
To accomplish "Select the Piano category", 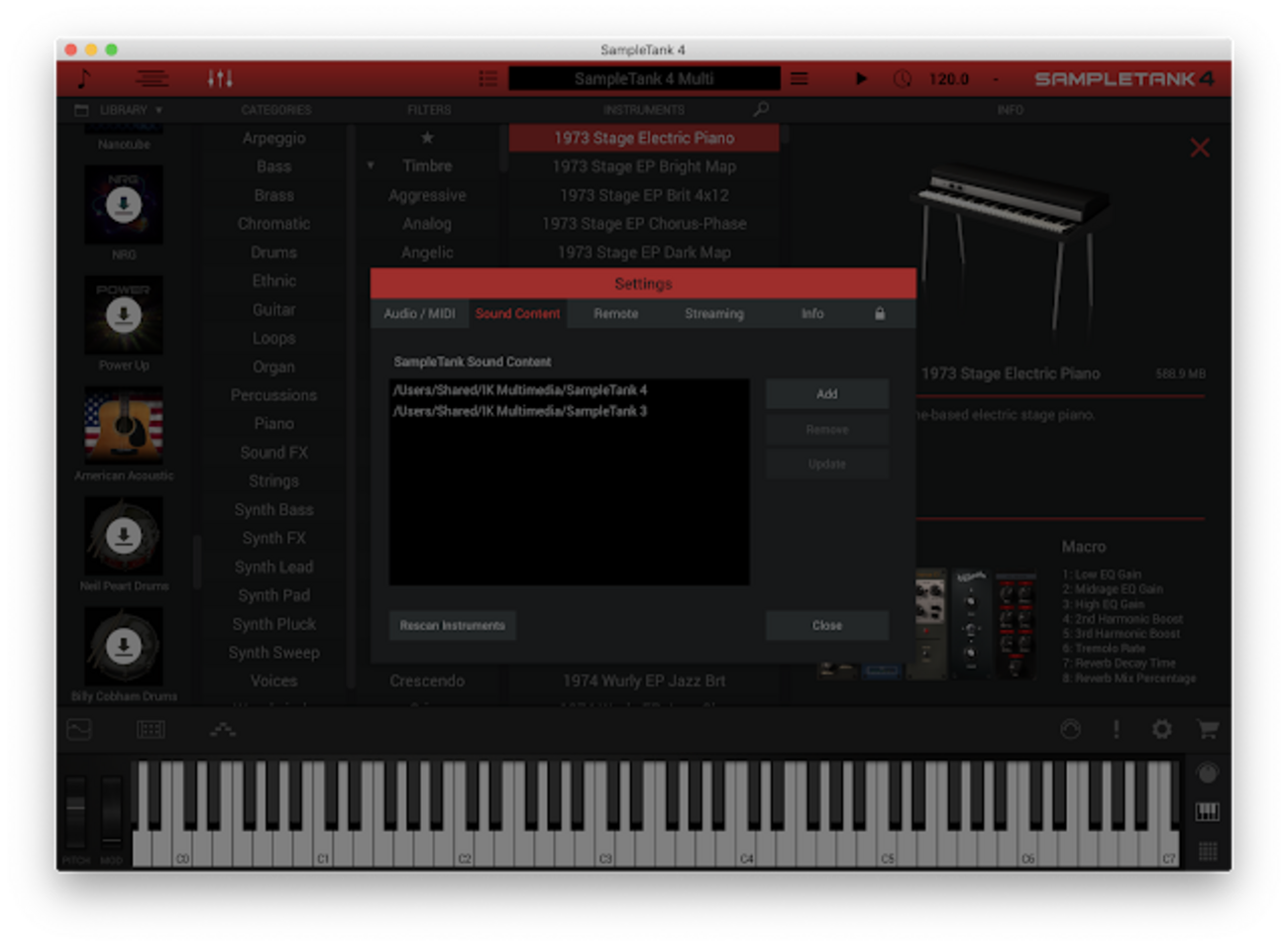I will tap(273, 424).
